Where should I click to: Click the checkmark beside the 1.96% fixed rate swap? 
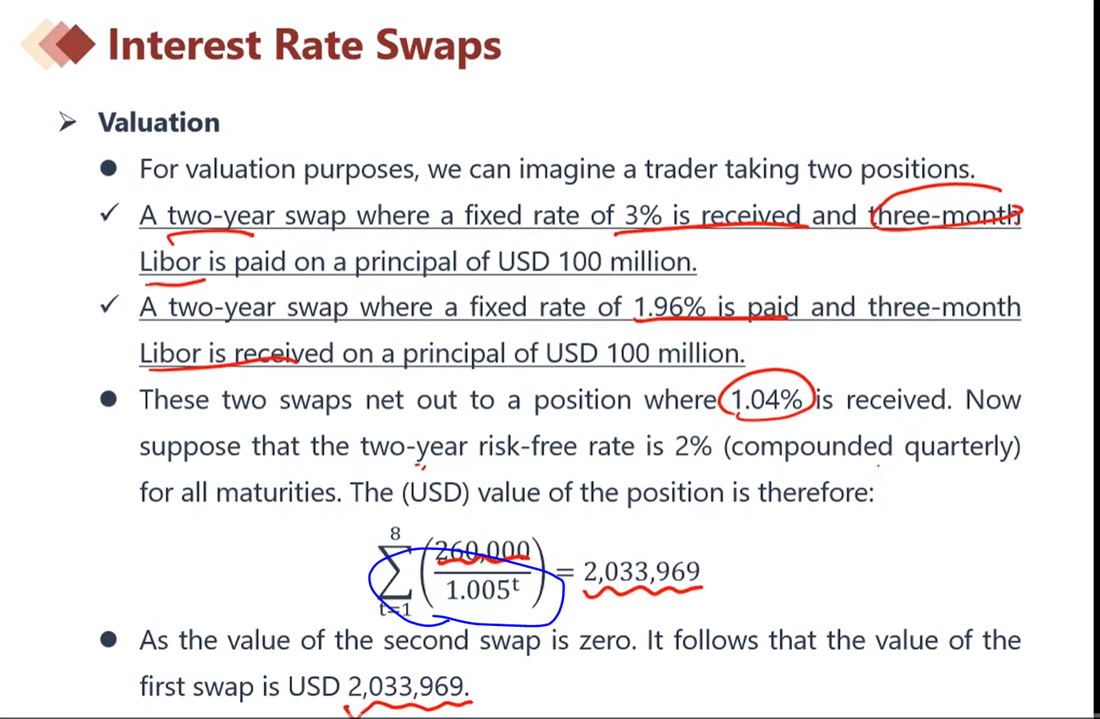tap(109, 304)
